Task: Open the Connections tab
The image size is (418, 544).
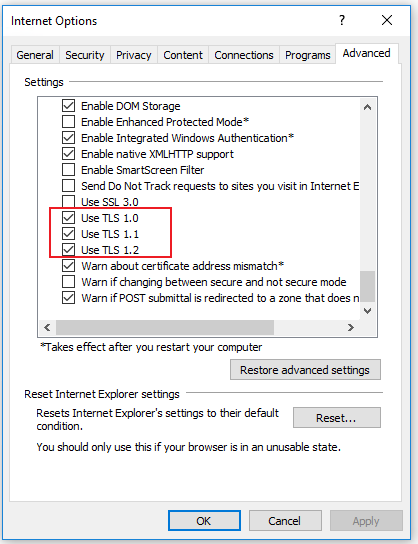Action: coord(244,55)
